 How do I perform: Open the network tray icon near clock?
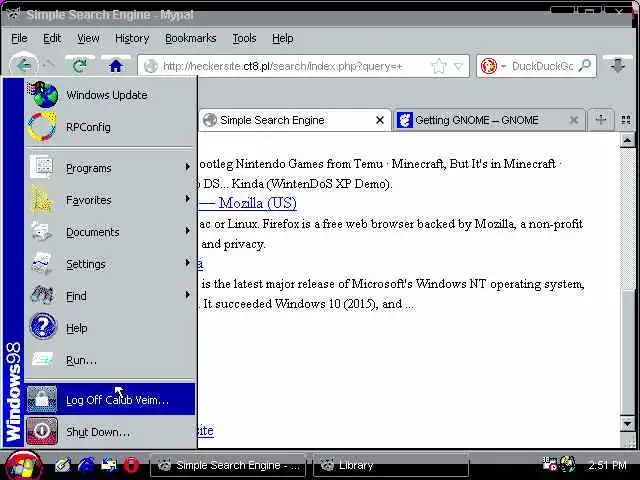567,464
